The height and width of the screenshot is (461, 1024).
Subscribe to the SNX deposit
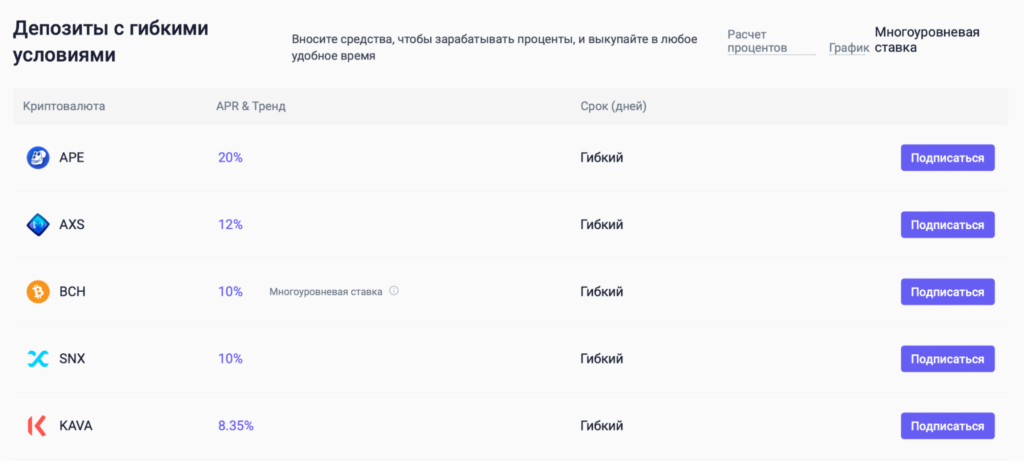[x=947, y=359]
